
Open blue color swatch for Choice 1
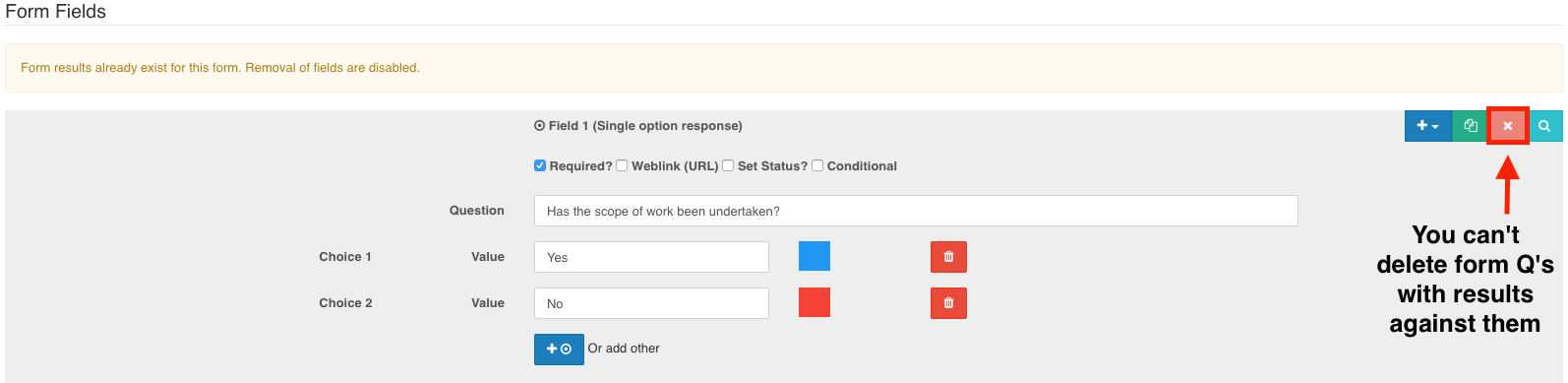[814, 256]
